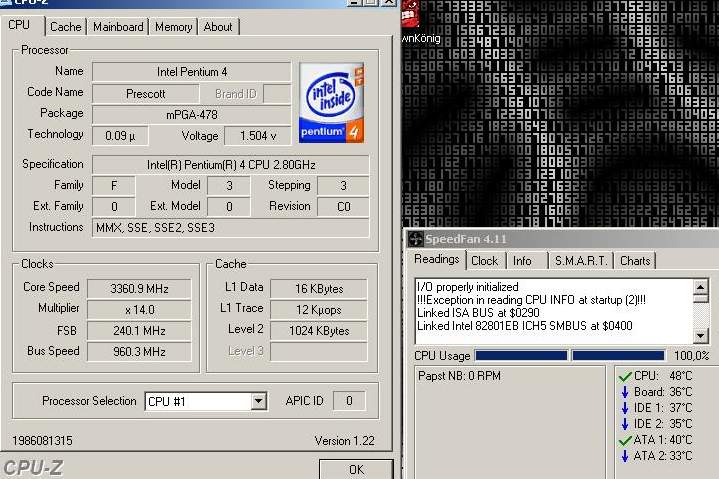
Task: Open the Mainboard tab in CPU-Z
Action: tap(118, 27)
